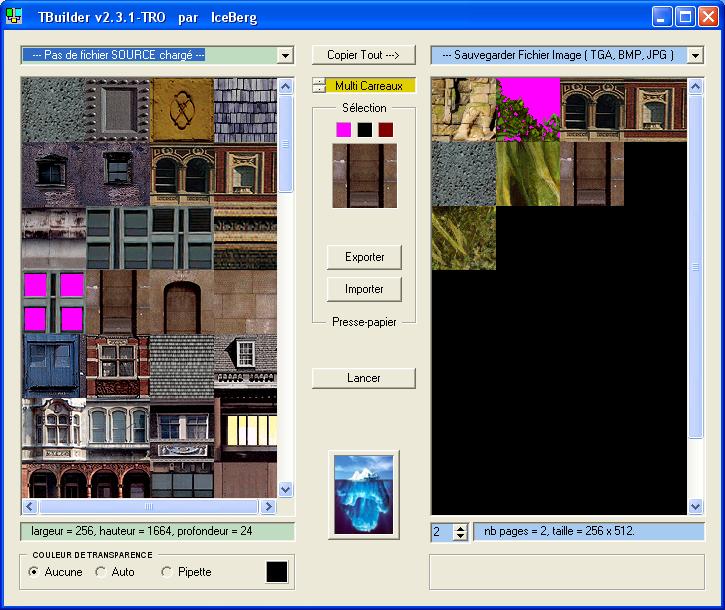Click the Copier Tout button

click(x=363, y=55)
